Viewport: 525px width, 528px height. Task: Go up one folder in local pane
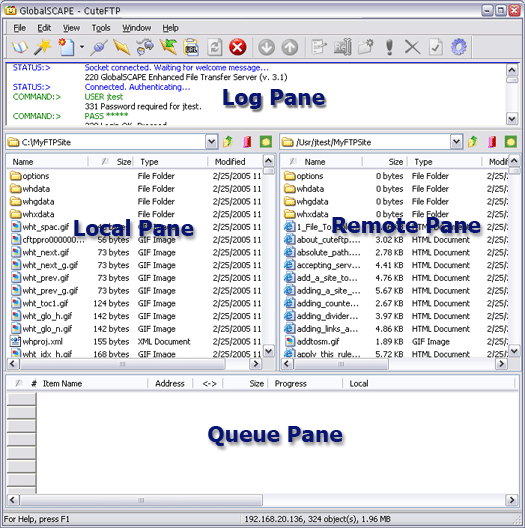(x=228, y=142)
